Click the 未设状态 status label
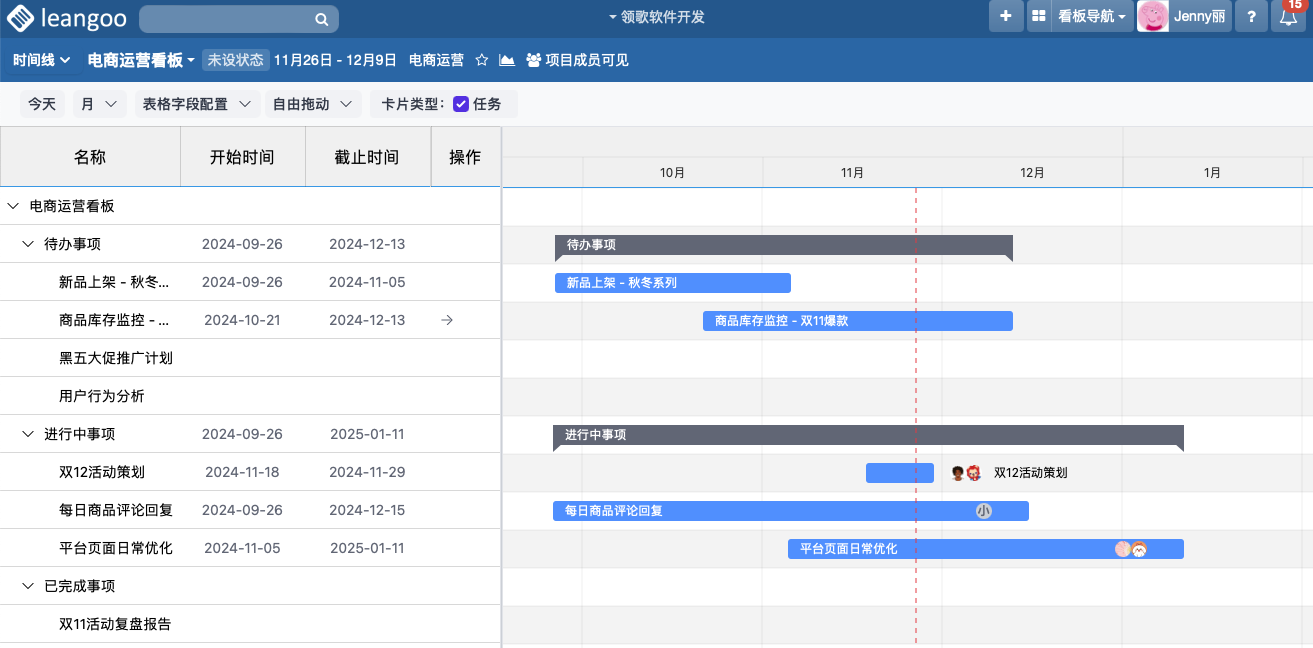 (236, 60)
